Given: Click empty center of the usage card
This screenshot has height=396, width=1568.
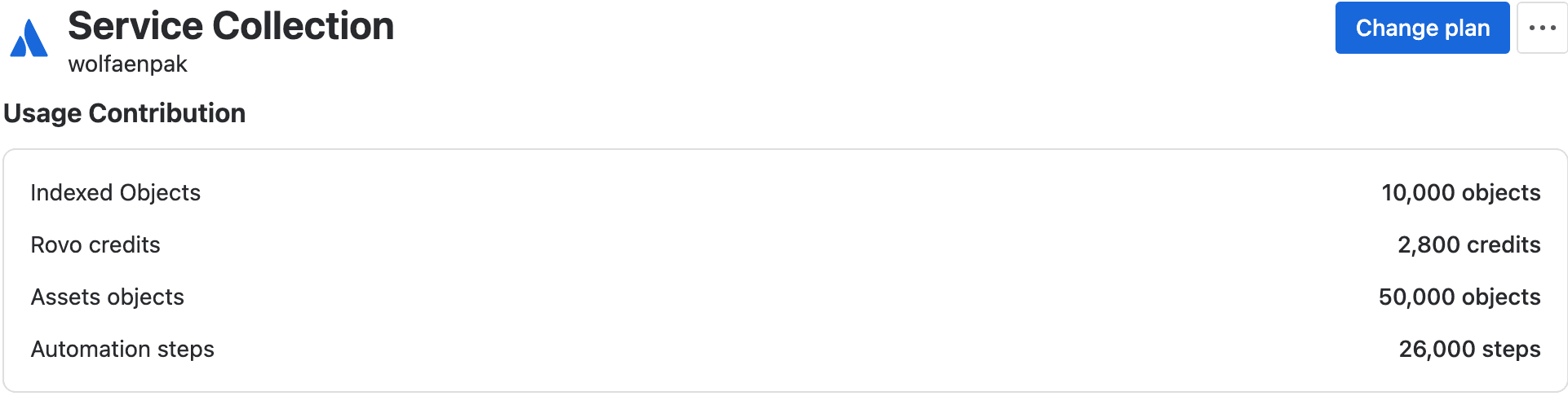Looking at the screenshot, I should [x=783, y=271].
